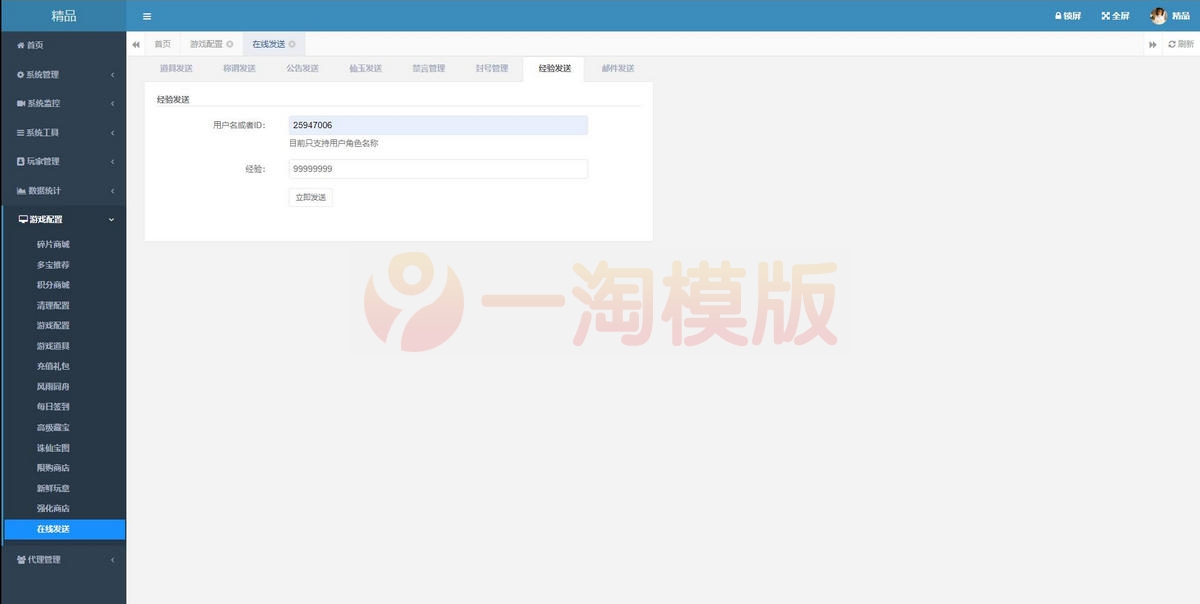Click the gear icon of 系统管理
Viewport: 1200px width, 604px height.
[21, 74]
